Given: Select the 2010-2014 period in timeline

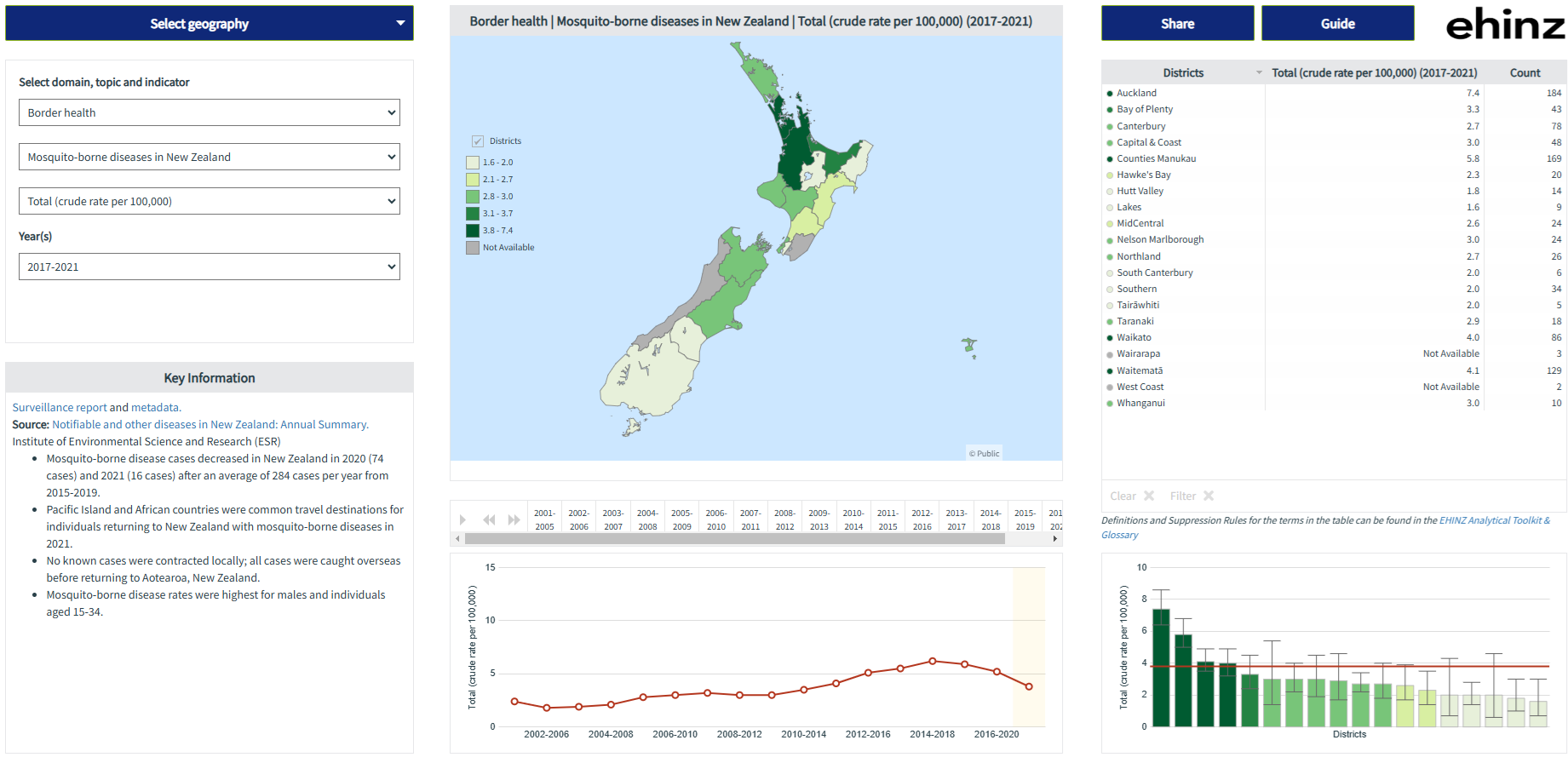Looking at the screenshot, I should pos(853,519).
